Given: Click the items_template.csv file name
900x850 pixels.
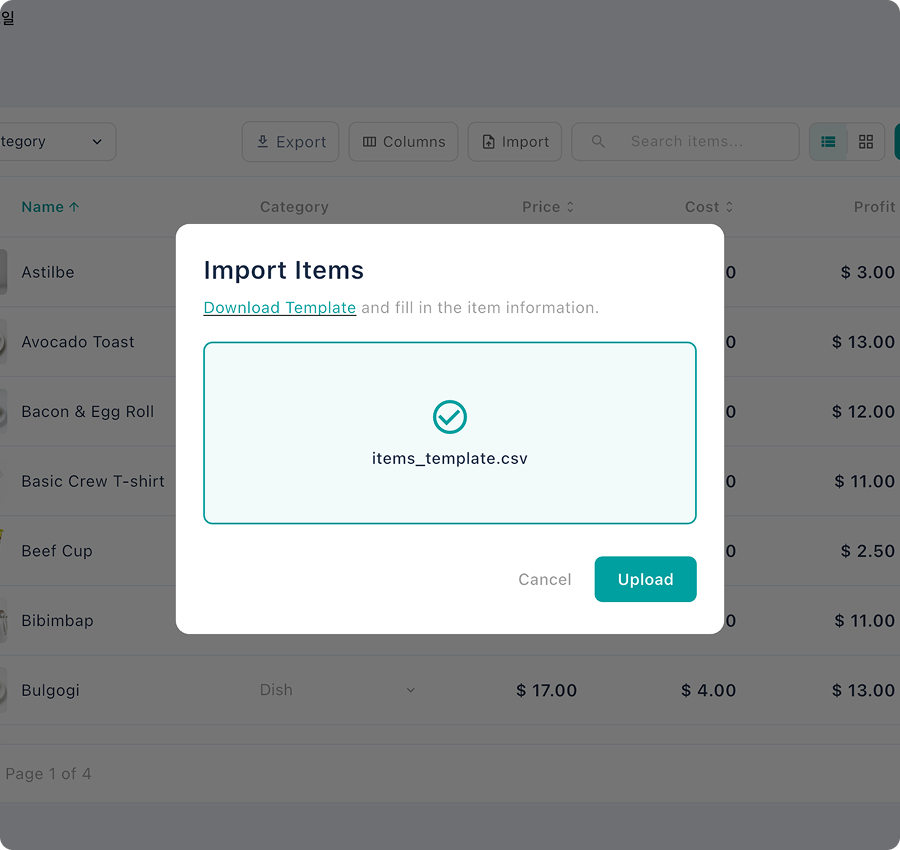Looking at the screenshot, I should coord(450,459).
